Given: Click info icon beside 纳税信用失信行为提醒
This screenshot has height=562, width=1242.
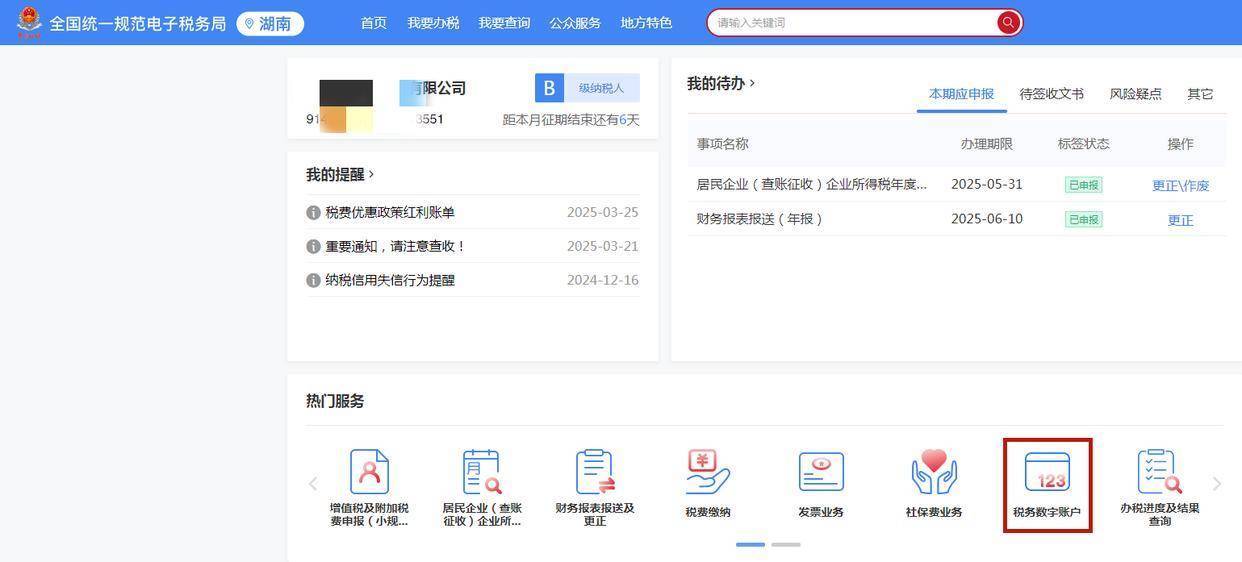Looking at the screenshot, I should (x=313, y=281).
